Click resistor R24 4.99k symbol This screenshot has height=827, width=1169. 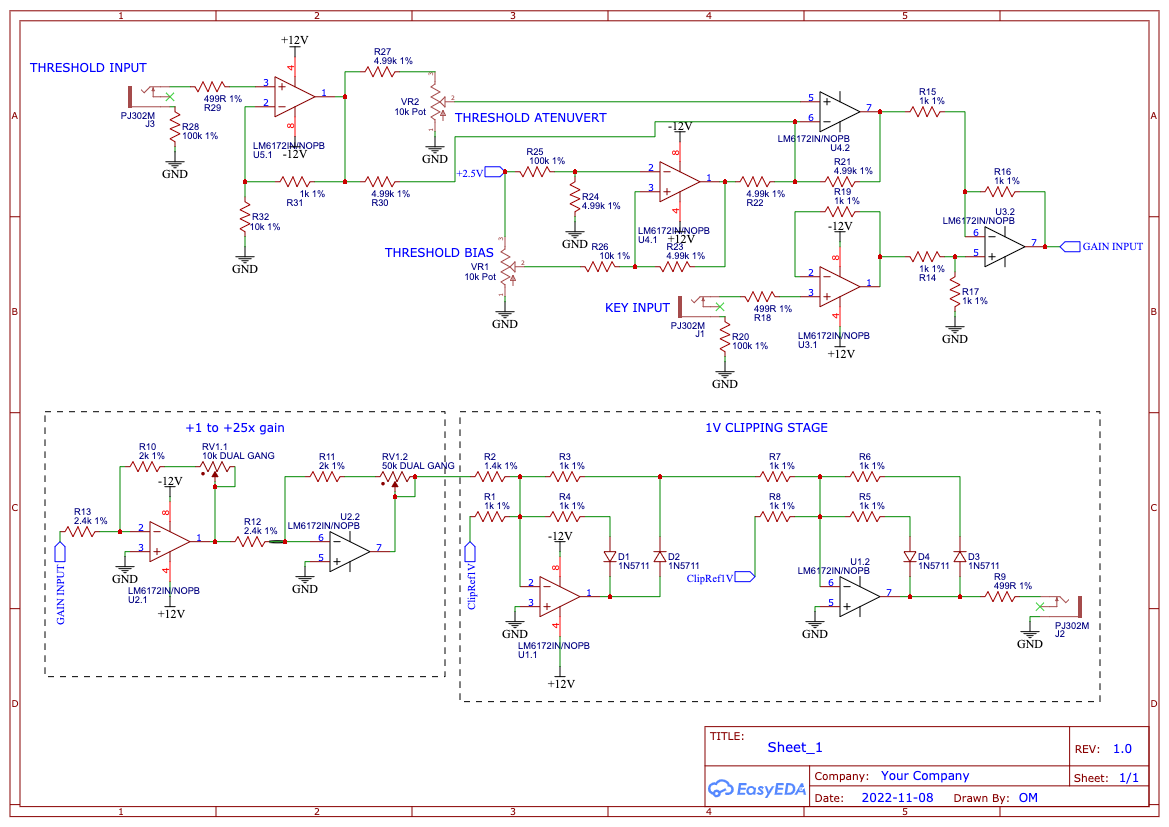click(575, 196)
